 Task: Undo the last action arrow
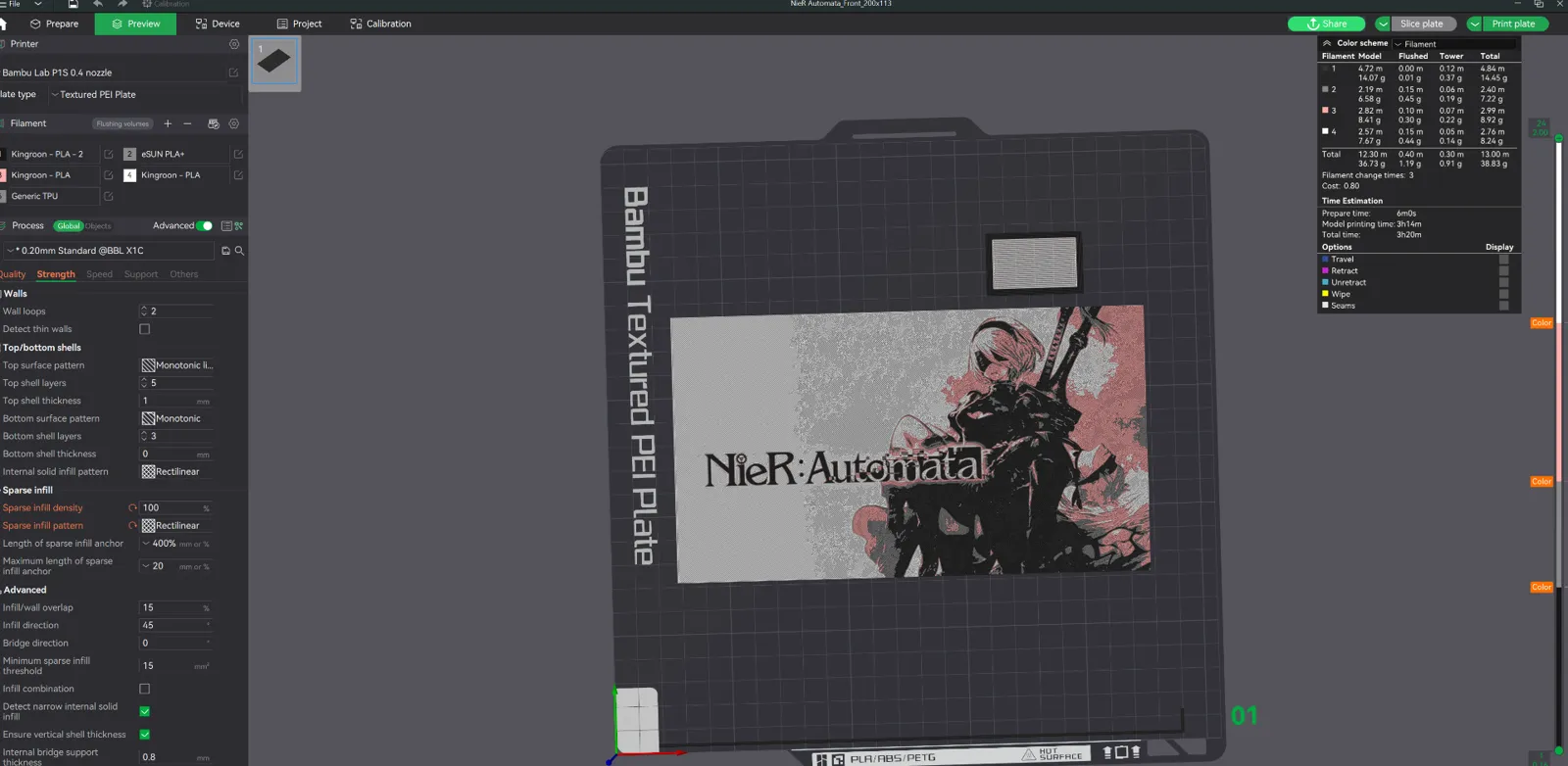98,4
